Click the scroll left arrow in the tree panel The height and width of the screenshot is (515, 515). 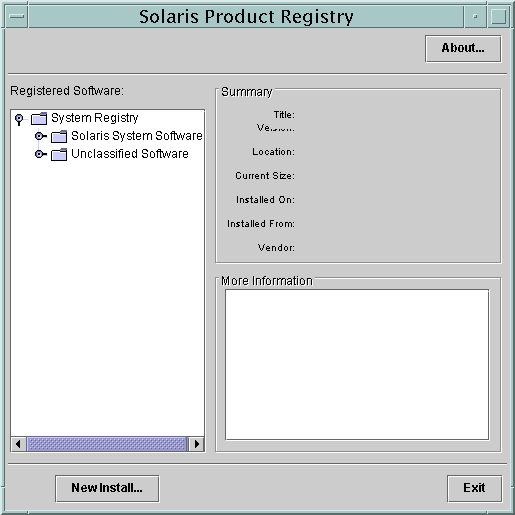19,444
